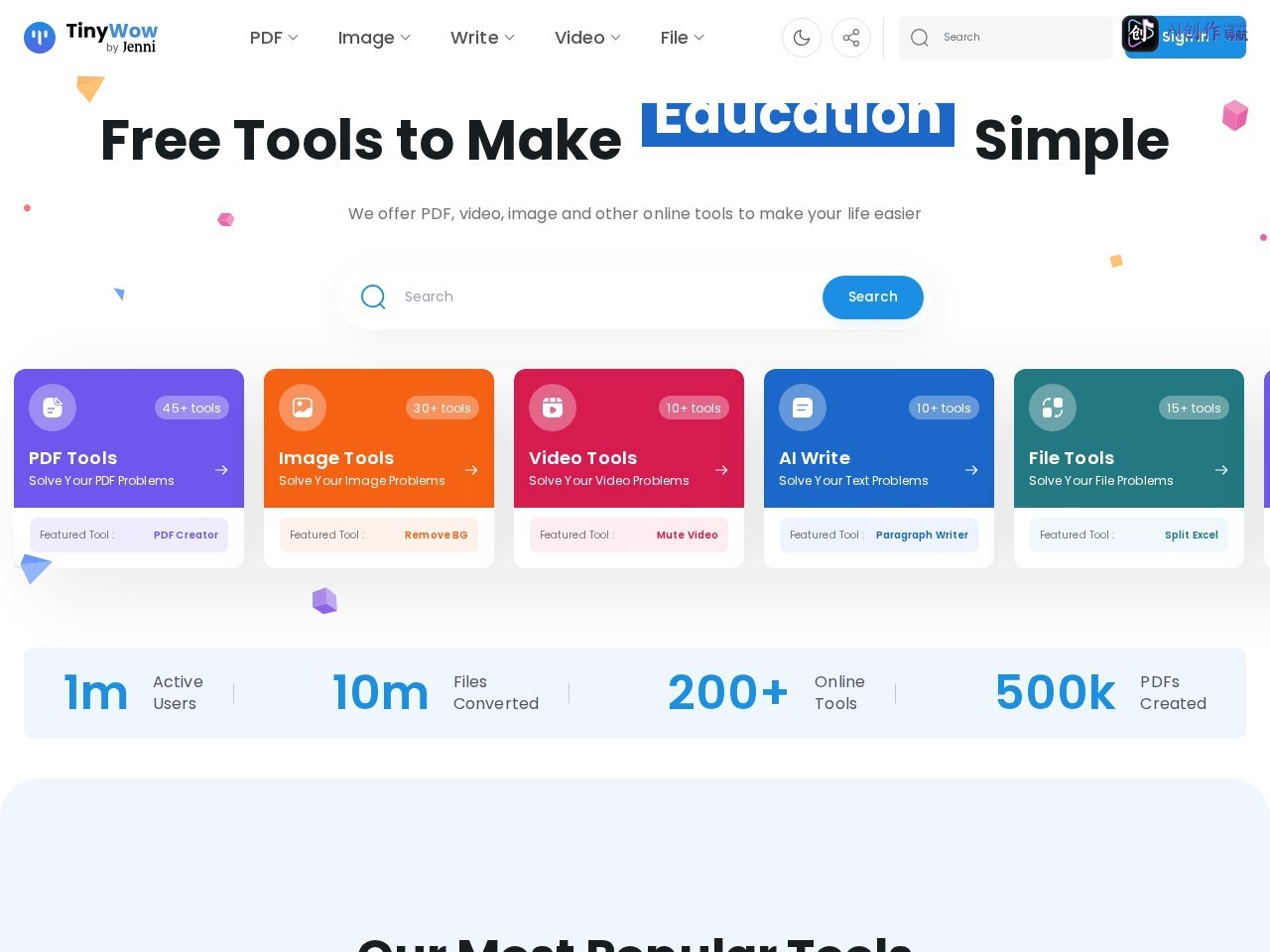1270x952 pixels.
Task: Click the magnifier icon in the hero search bar
Action: [373, 297]
